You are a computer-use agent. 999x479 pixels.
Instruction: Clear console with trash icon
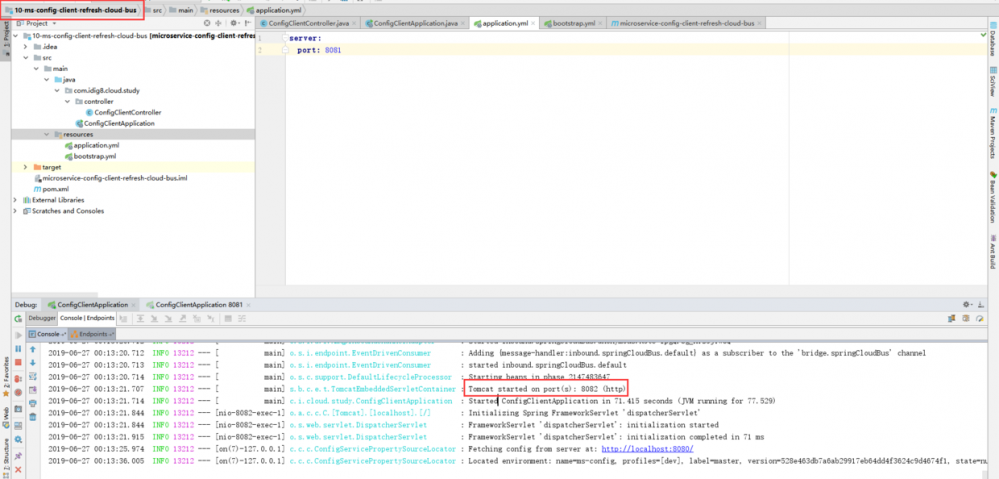coord(32,417)
